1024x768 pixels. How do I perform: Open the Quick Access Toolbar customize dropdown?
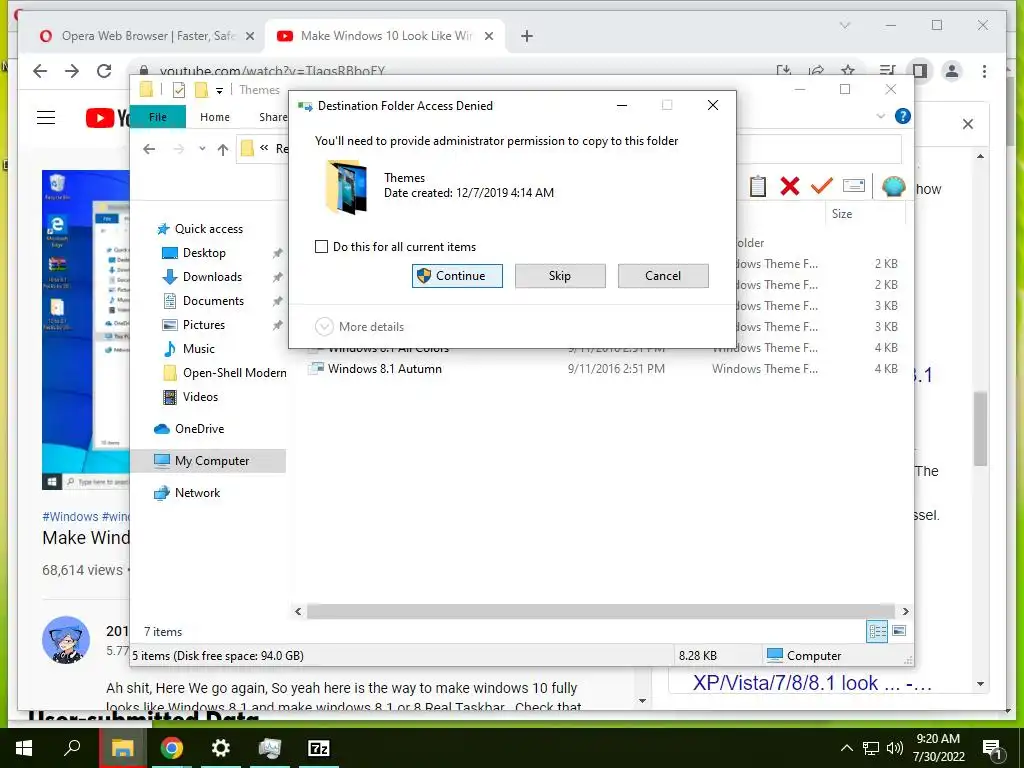(219, 90)
